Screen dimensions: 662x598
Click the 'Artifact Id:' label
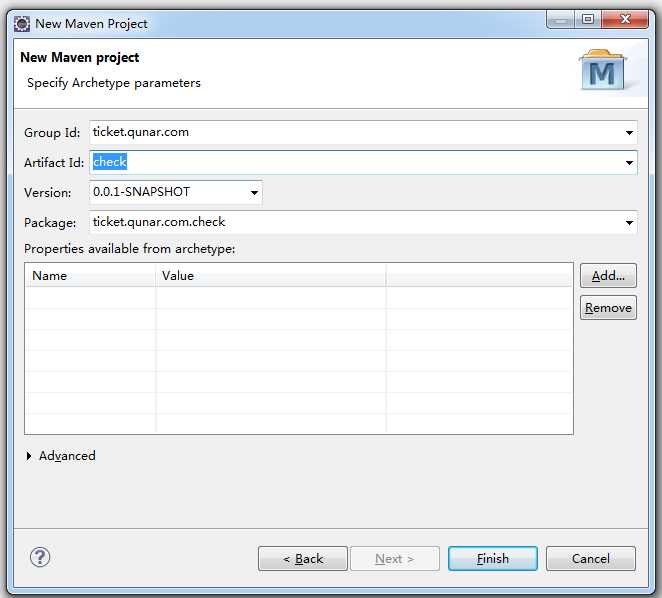click(54, 163)
